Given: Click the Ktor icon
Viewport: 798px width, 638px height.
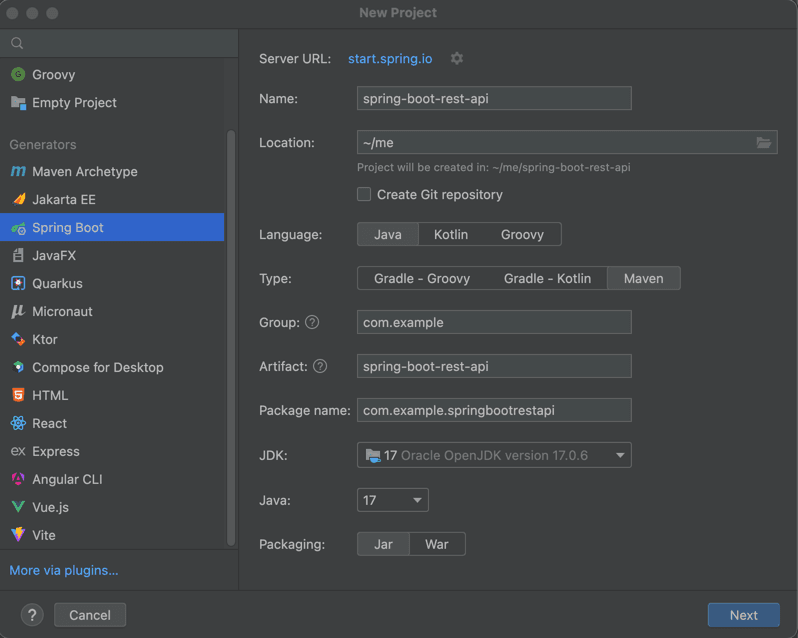Looking at the screenshot, I should 18,339.
